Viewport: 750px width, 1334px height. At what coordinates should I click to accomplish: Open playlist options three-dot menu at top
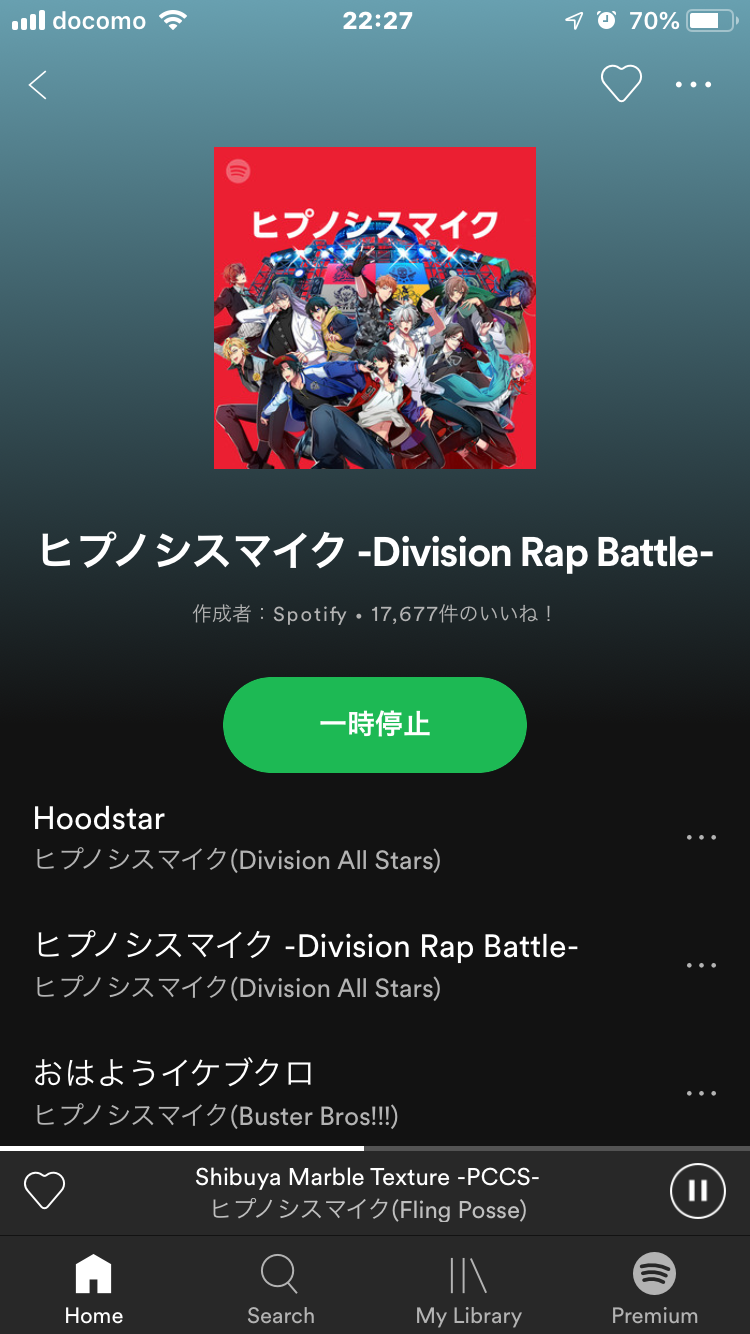(693, 85)
